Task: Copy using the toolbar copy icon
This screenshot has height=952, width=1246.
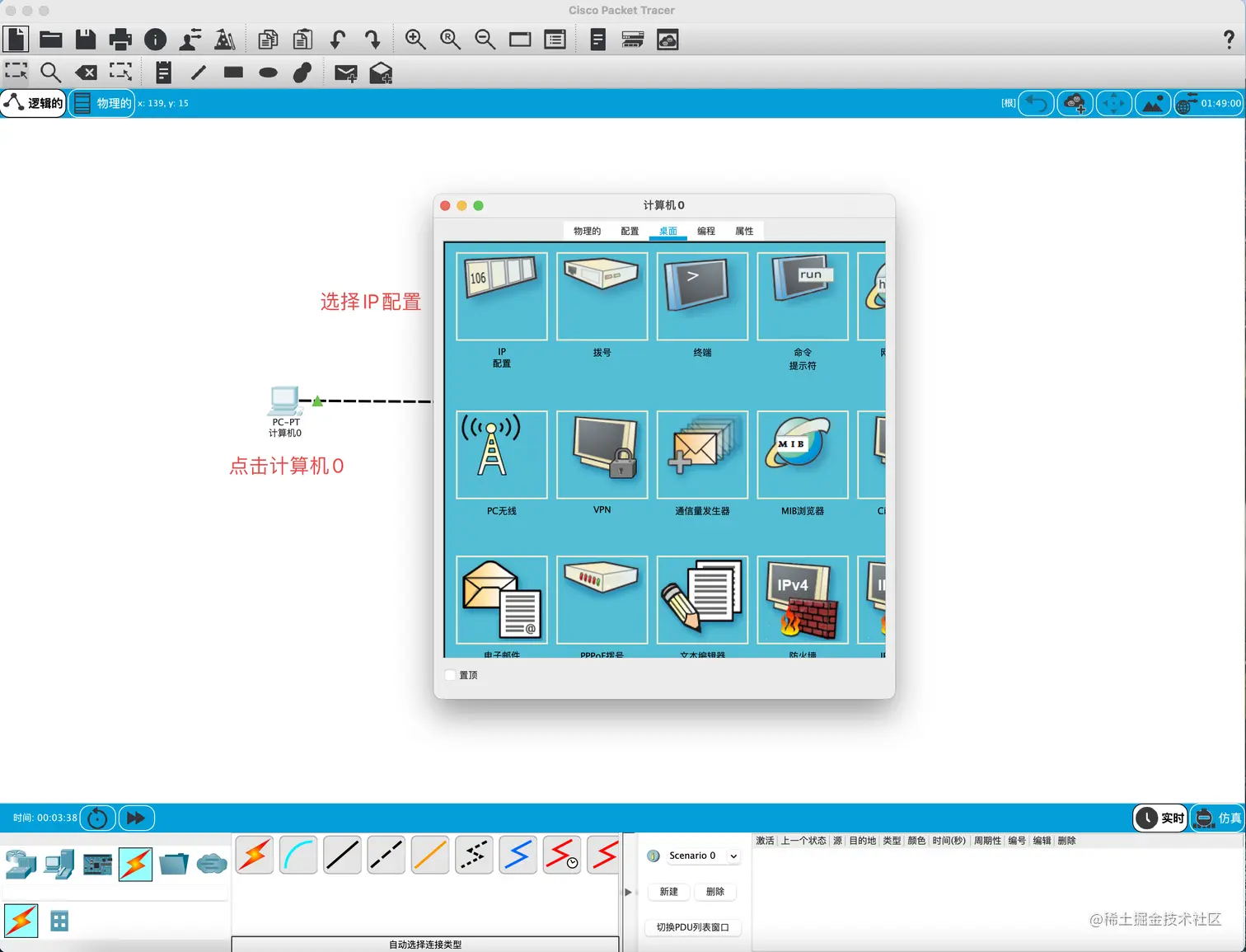Action: pyautogui.click(x=268, y=40)
